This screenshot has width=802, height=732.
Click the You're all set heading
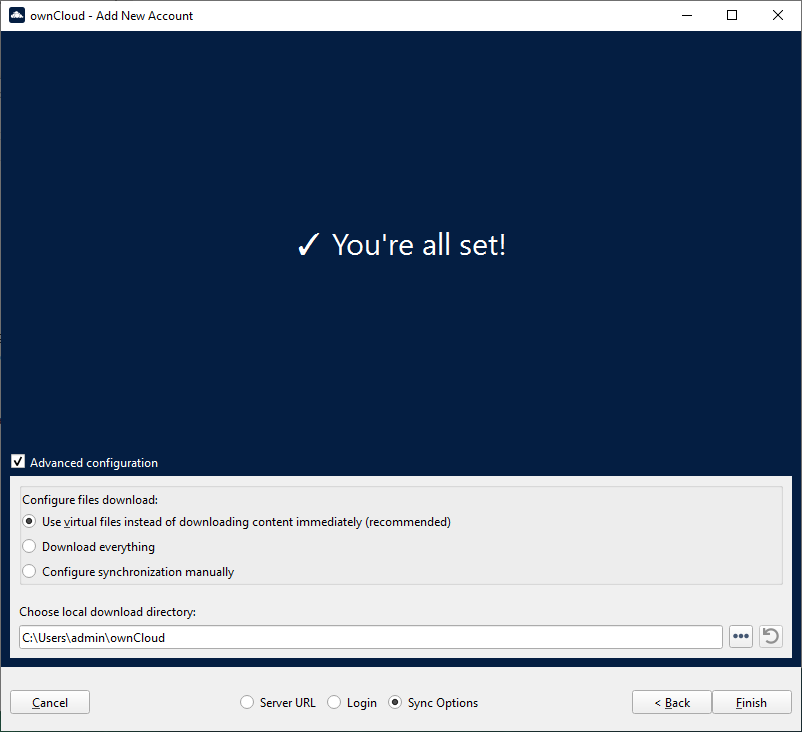coord(418,245)
